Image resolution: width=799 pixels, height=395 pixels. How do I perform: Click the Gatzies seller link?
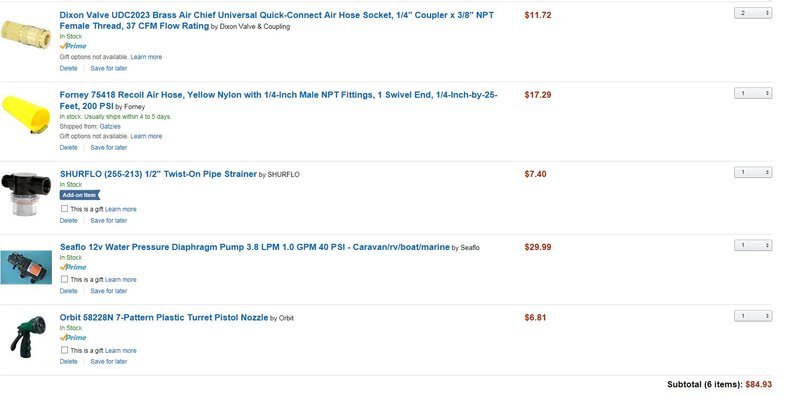coord(110,126)
